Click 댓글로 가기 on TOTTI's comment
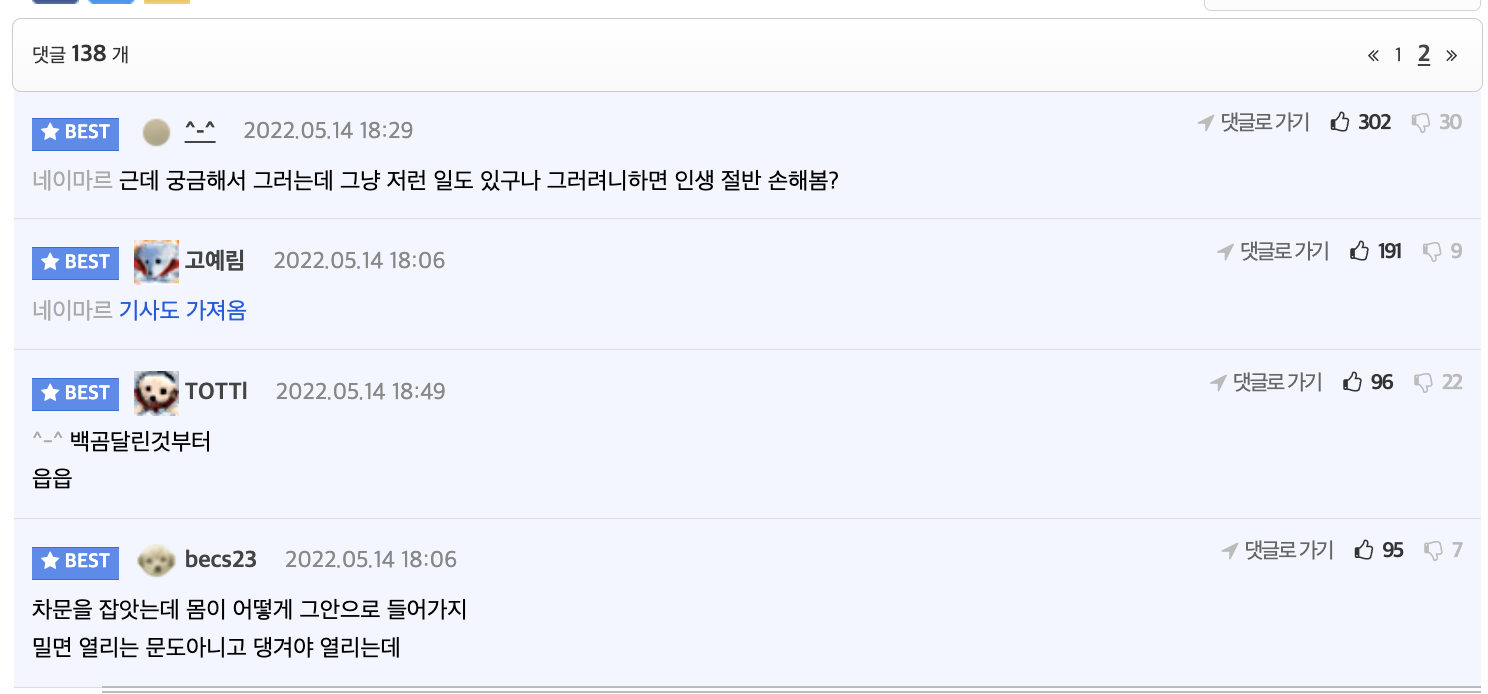Viewport: 1488px width, 694px height. 1267,382
